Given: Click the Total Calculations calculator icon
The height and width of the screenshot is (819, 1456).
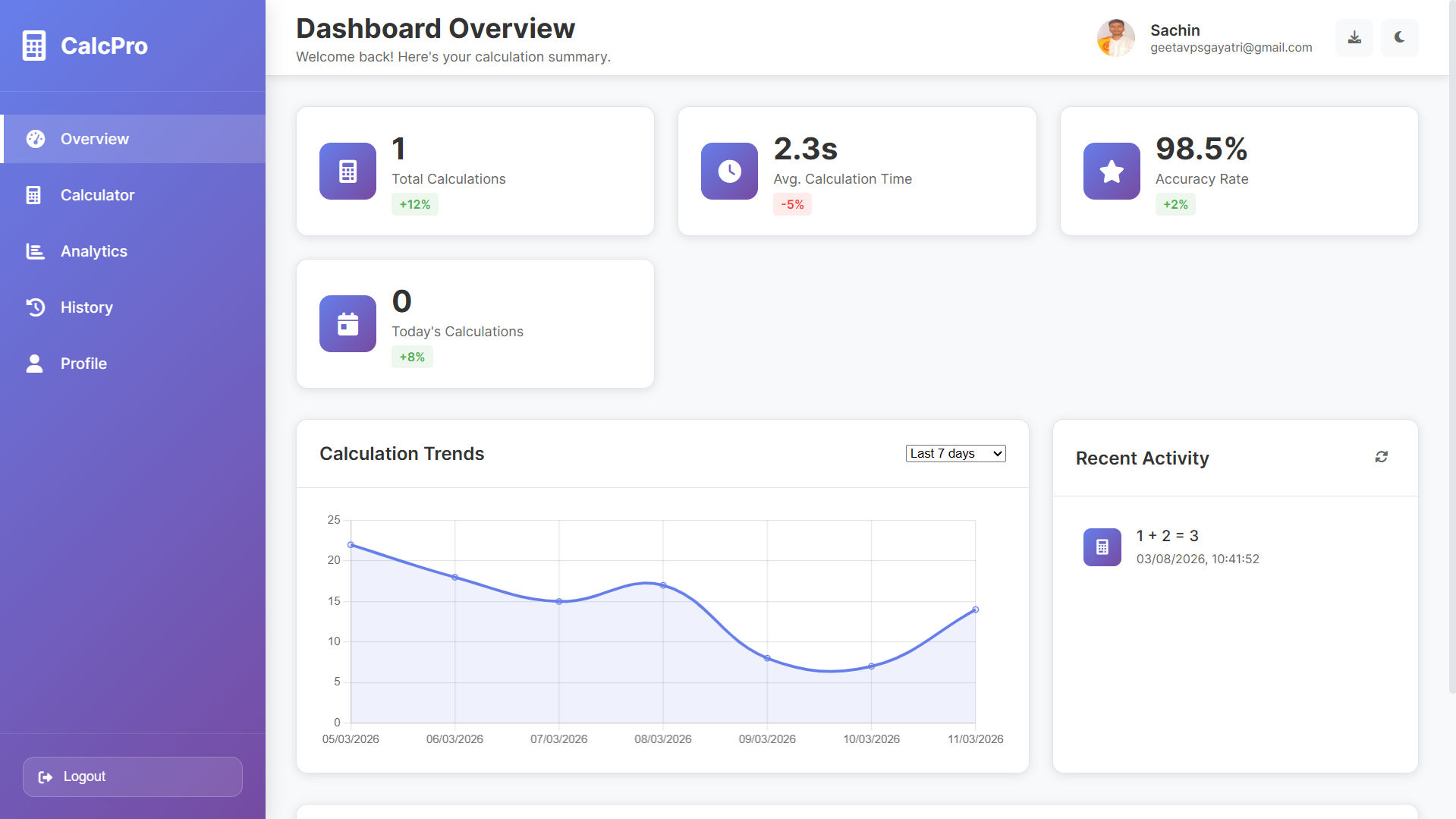Looking at the screenshot, I should 347,172.
